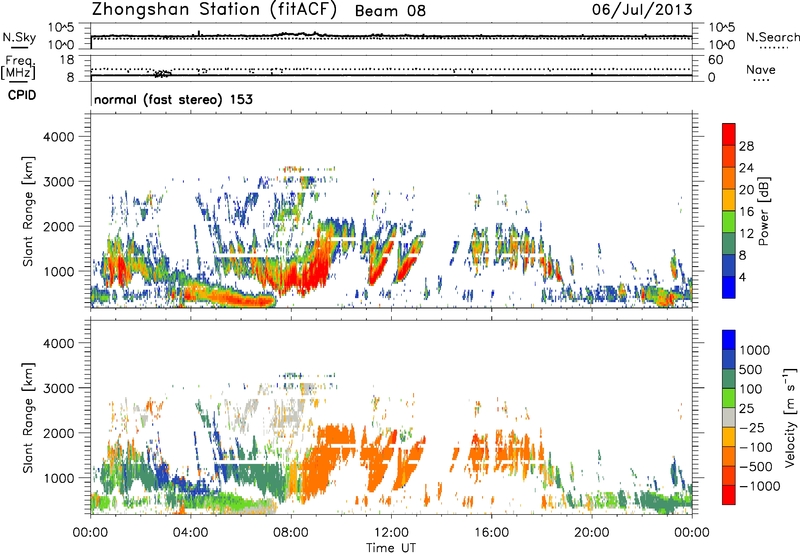Click 'normal (fast stereo) 153' text

[173, 99]
